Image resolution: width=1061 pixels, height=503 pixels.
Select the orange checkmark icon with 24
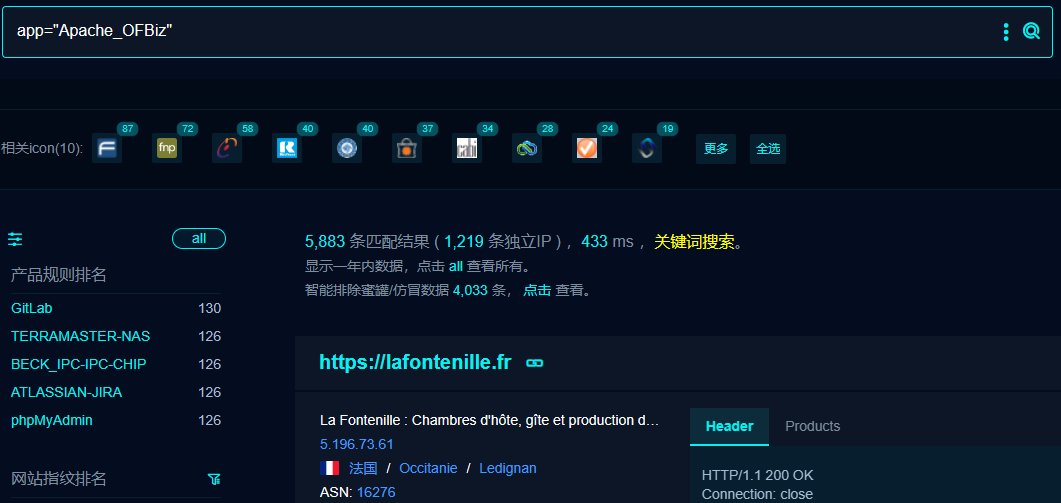tap(587, 148)
